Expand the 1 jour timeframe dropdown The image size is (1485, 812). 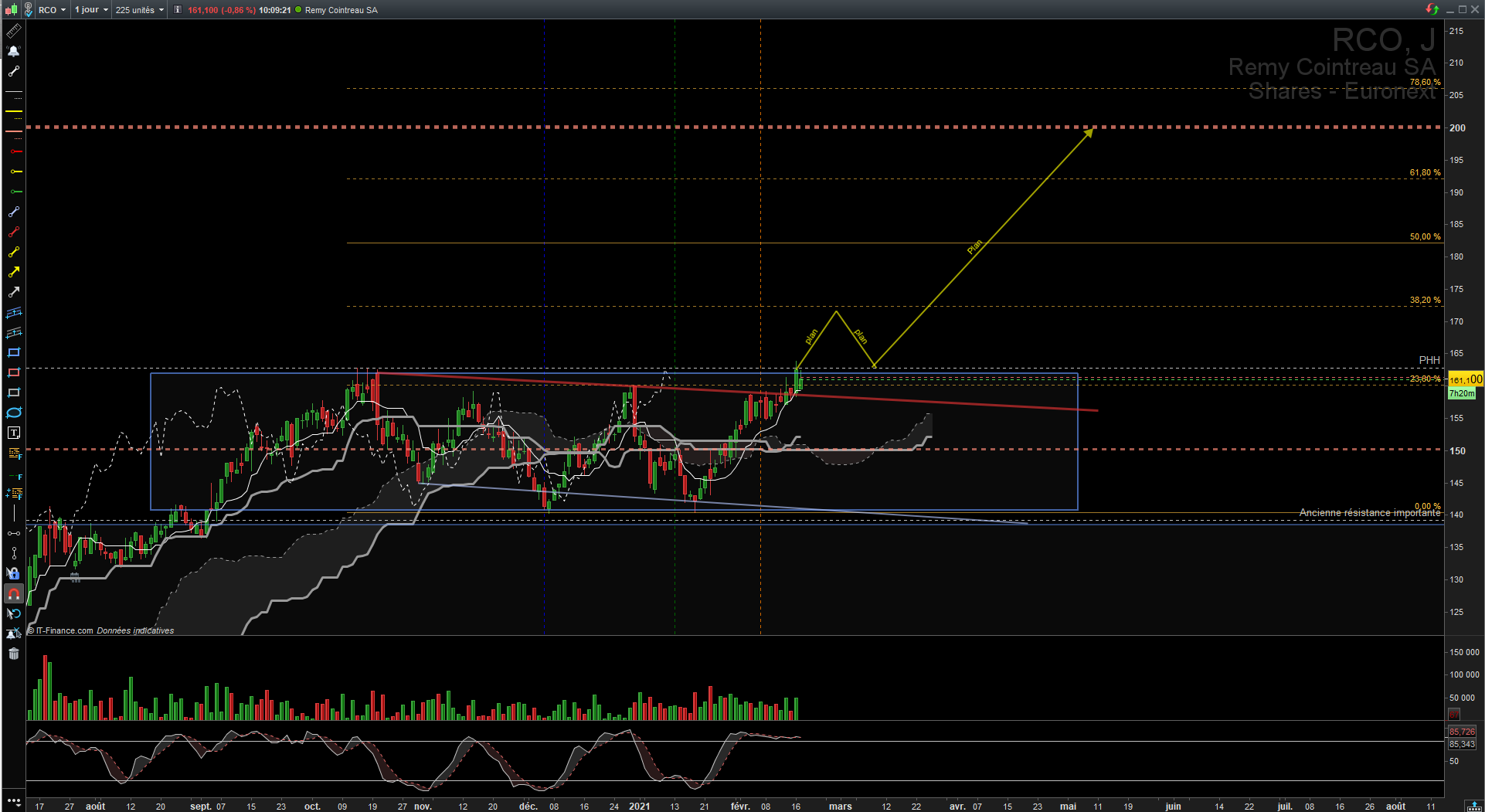(x=91, y=10)
